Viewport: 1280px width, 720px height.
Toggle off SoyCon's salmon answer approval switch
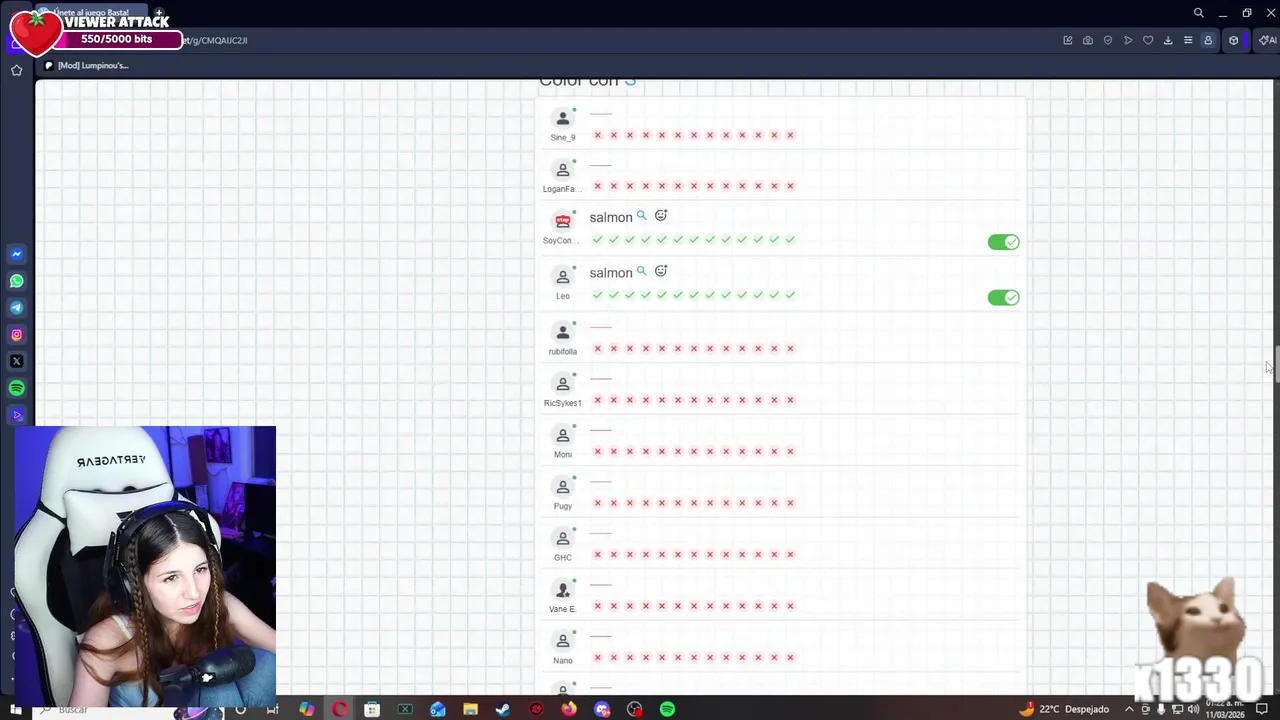click(1003, 242)
